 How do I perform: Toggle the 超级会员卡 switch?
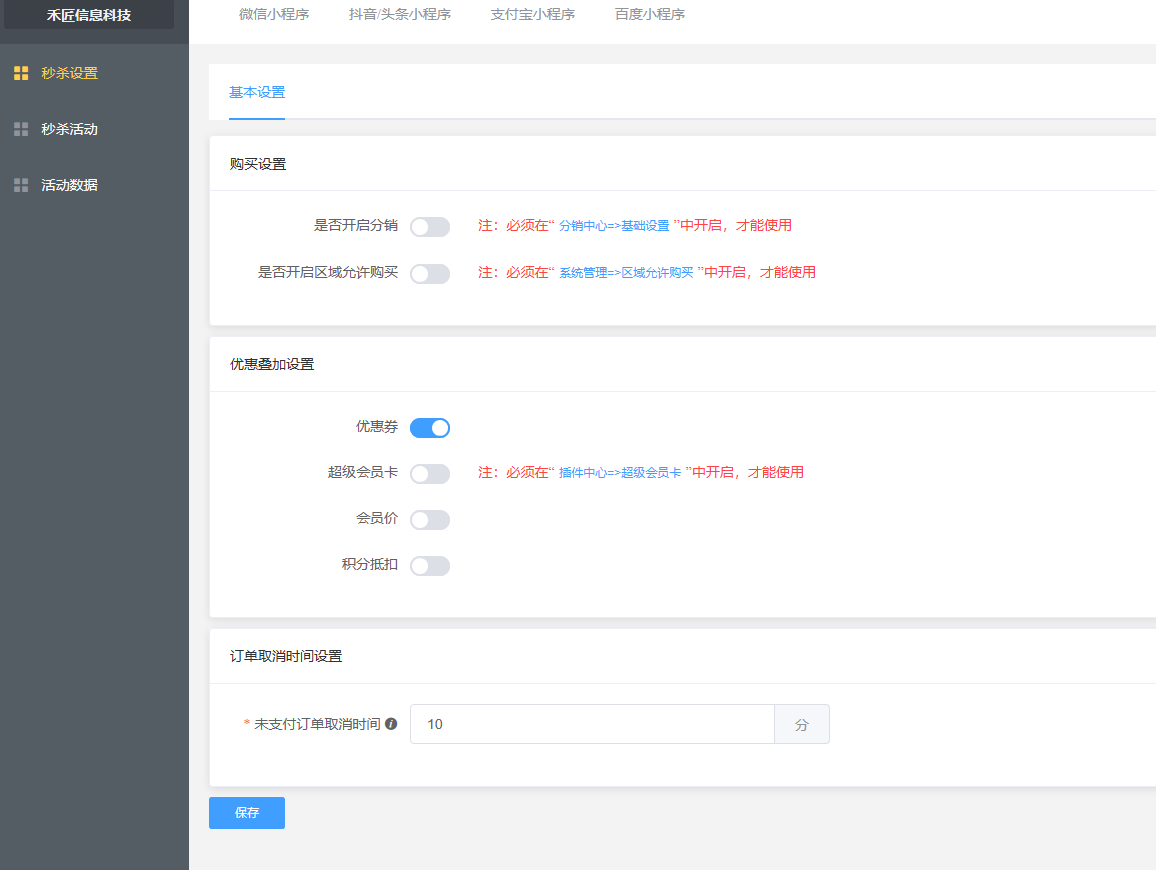[430, 473]
